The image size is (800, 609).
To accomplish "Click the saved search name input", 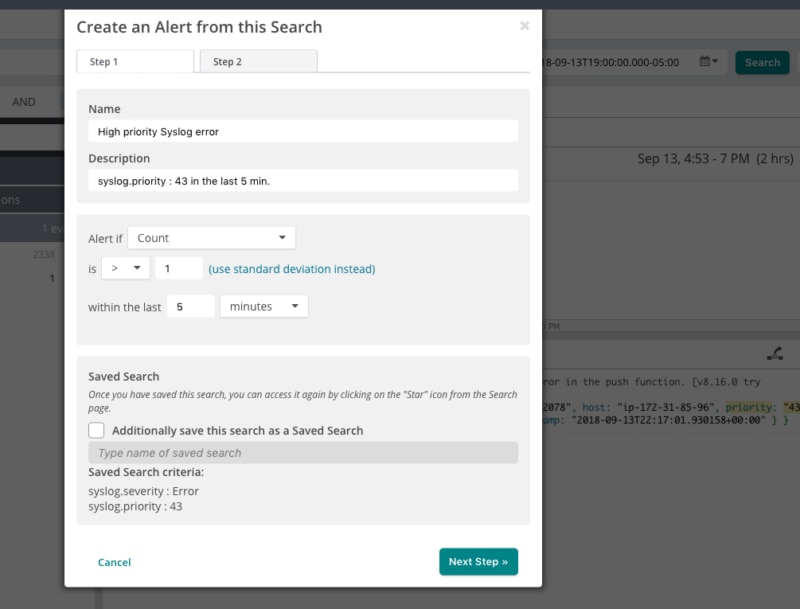I will tap(303, 453).
